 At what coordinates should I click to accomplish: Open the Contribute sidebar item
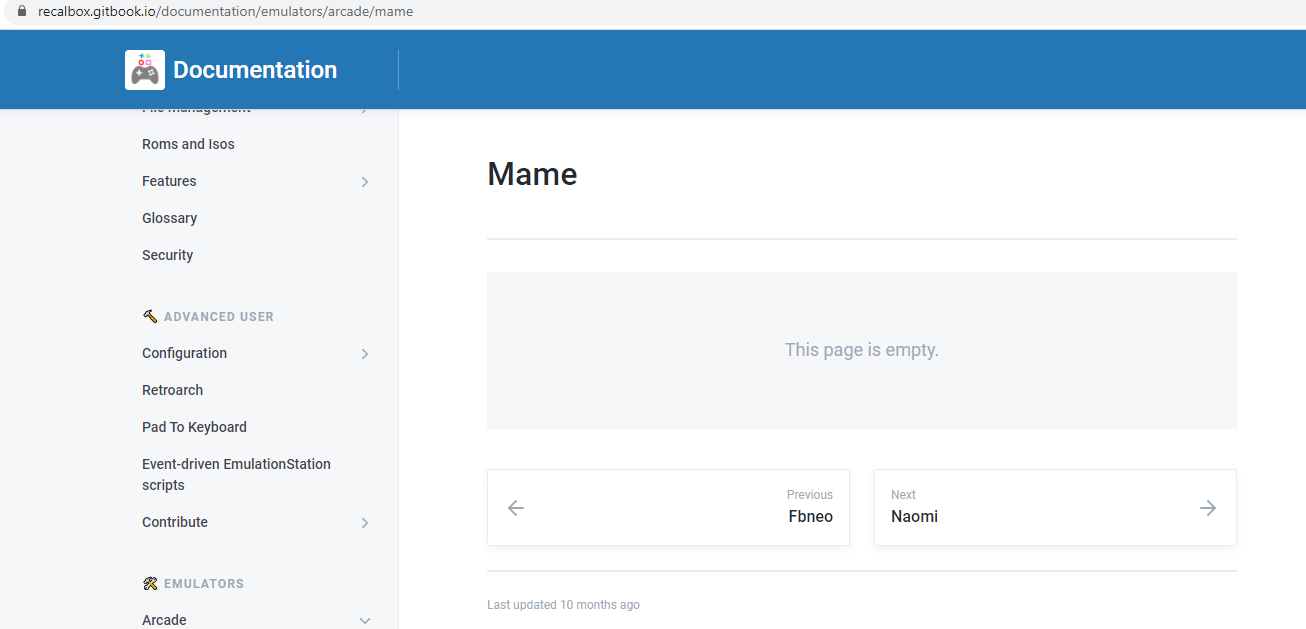(x=175, y=522)
